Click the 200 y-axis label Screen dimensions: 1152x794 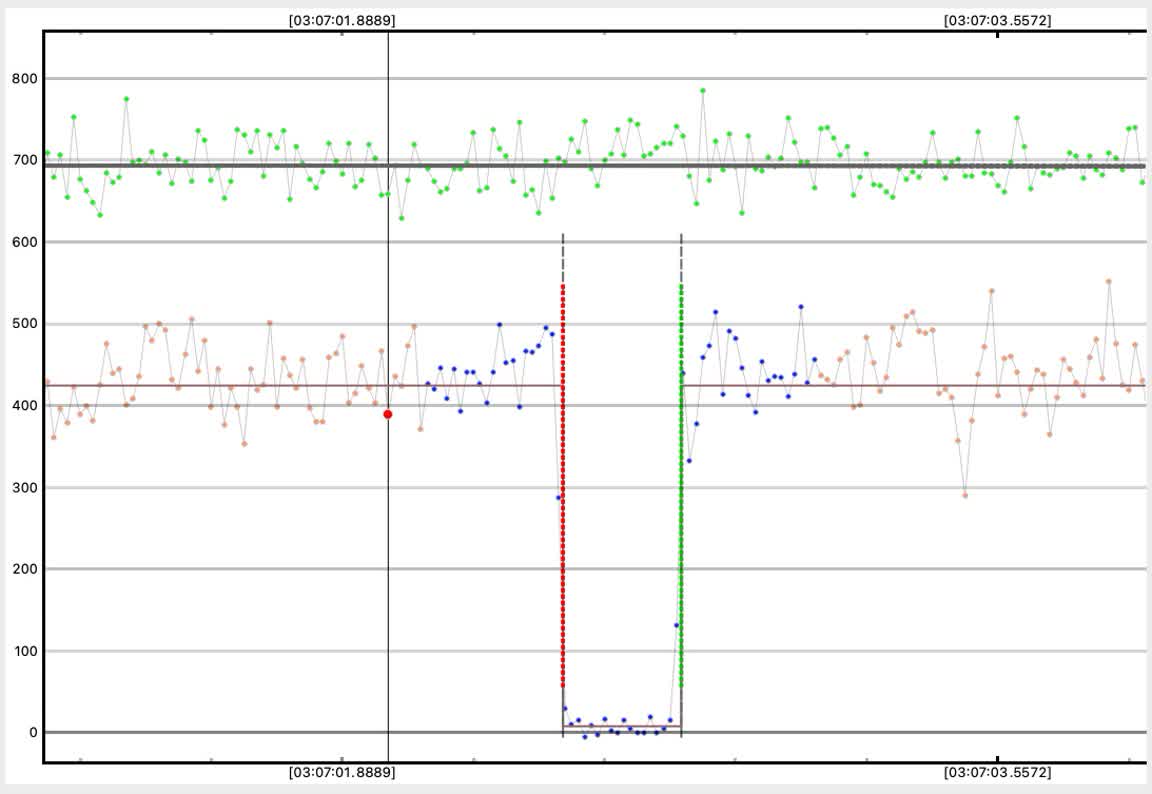(20, 569)
